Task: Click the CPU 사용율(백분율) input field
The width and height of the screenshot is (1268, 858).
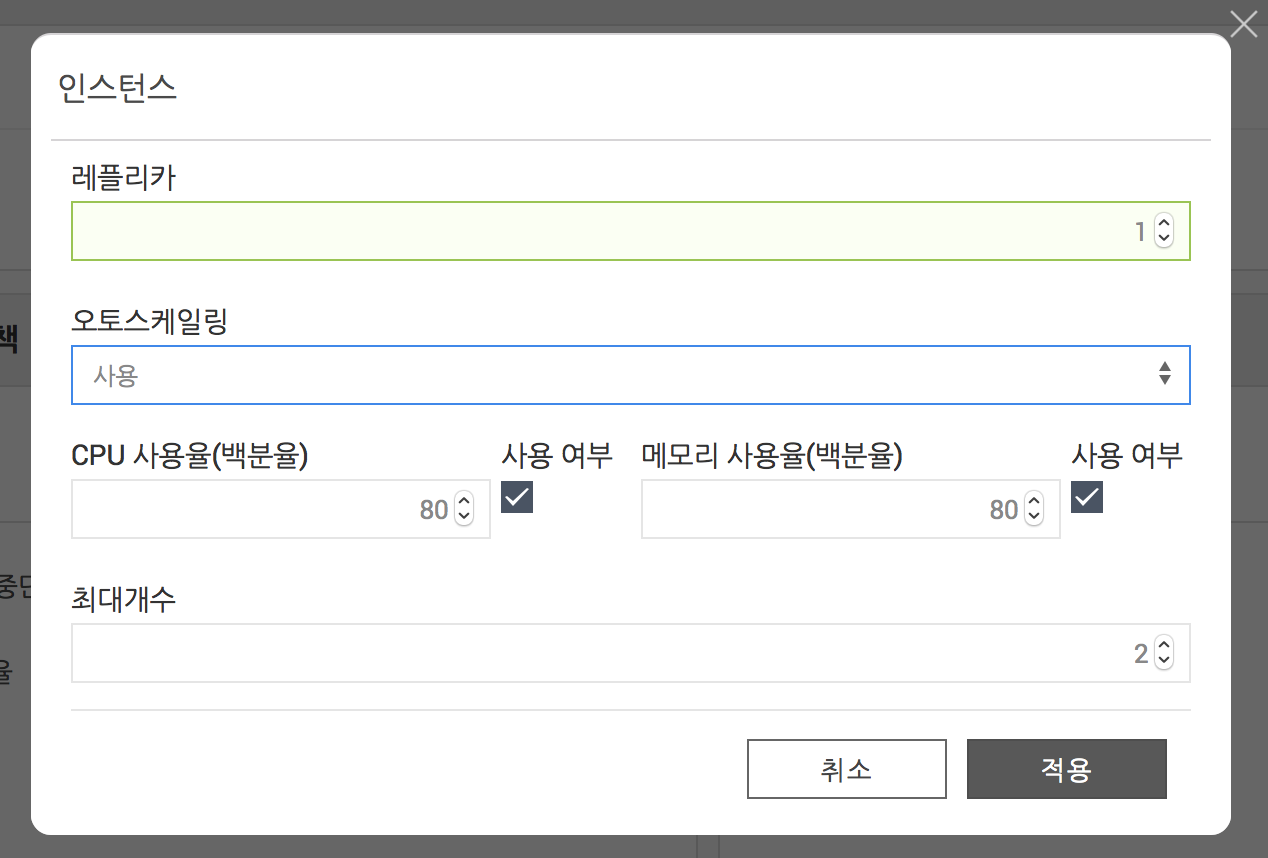Action: [260, 509]
